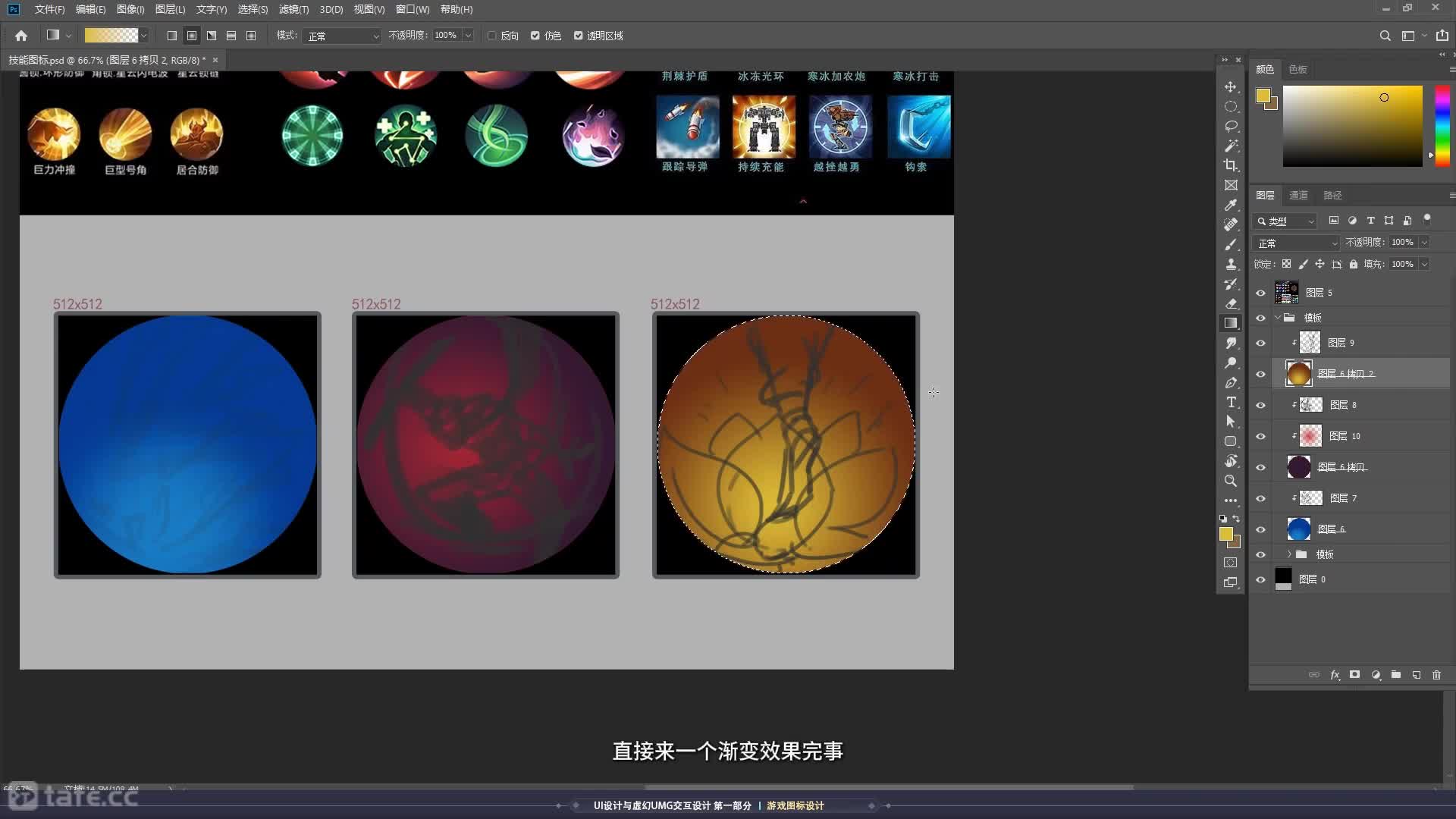Toggle the 仿色 dither checkbox
The height and width of the screenshot is (819, 1456).
(x=535, y=36)
